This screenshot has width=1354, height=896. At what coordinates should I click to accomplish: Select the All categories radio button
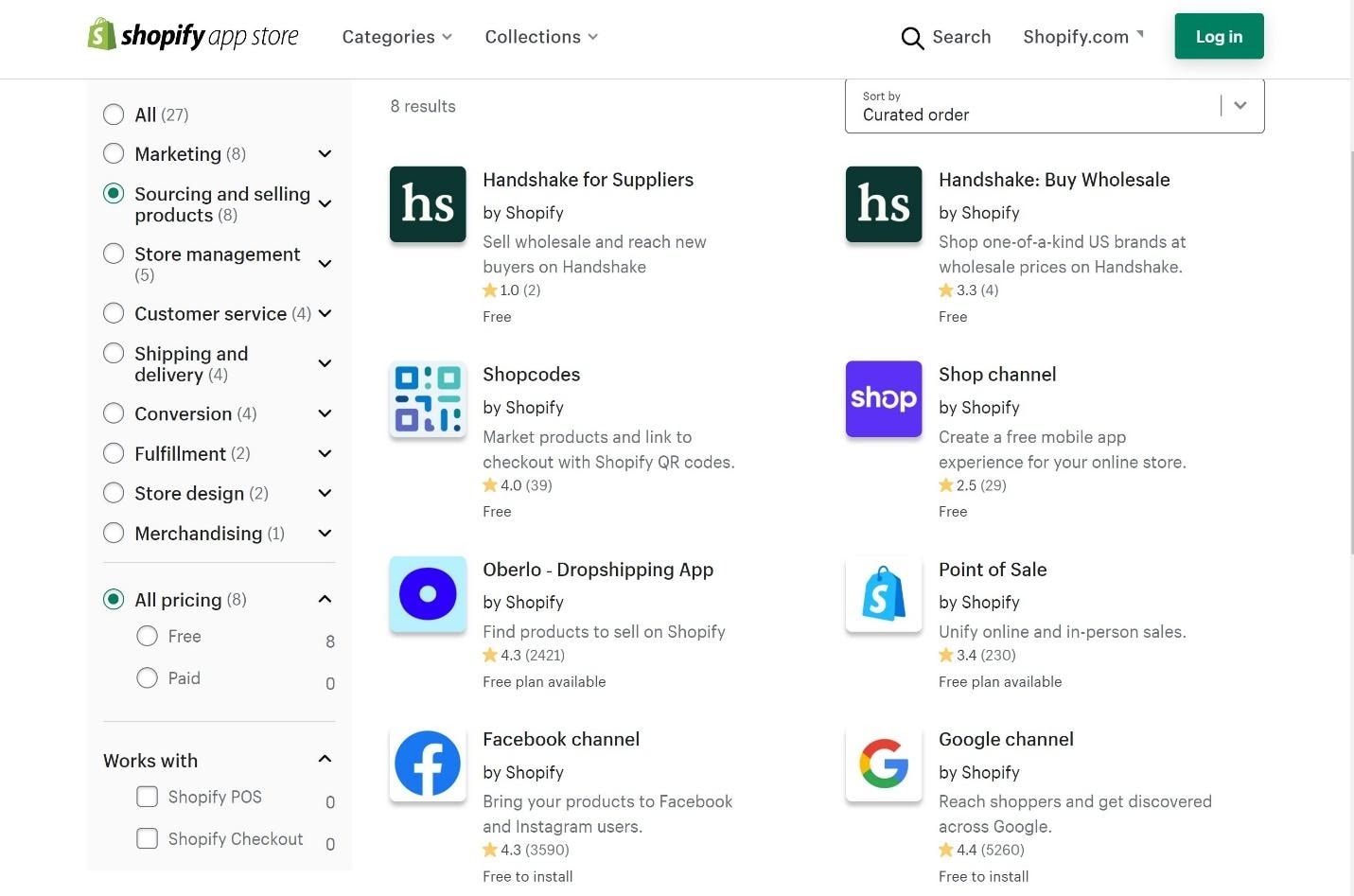[114, 114]
